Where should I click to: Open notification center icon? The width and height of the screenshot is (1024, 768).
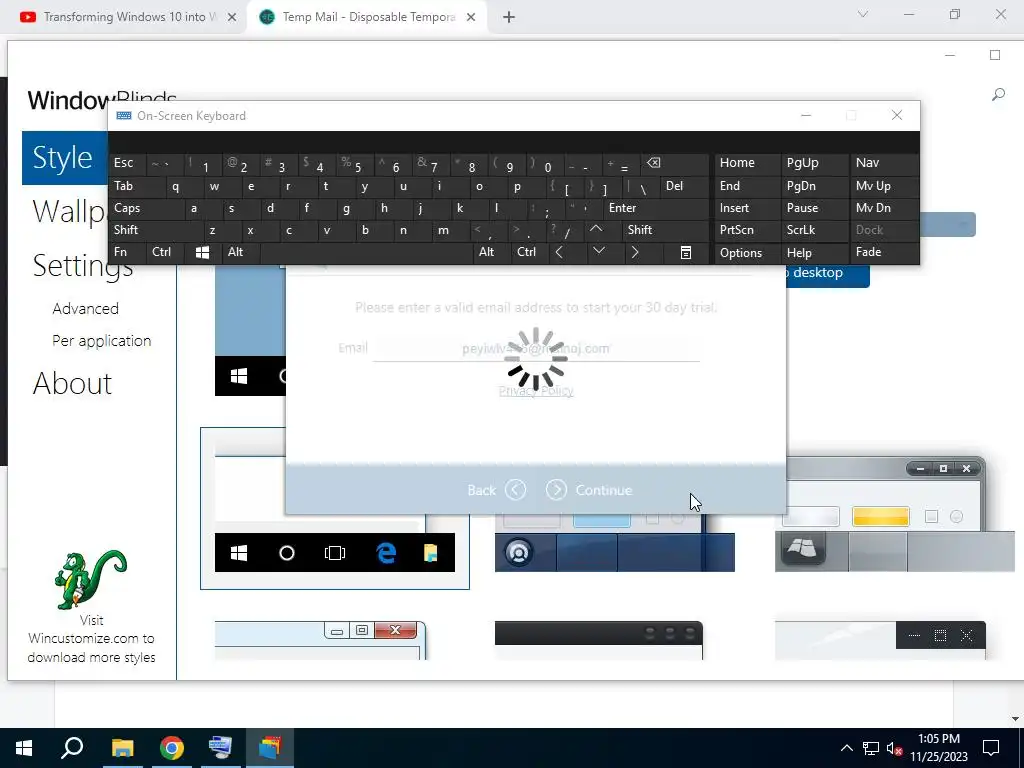[991, 748]
